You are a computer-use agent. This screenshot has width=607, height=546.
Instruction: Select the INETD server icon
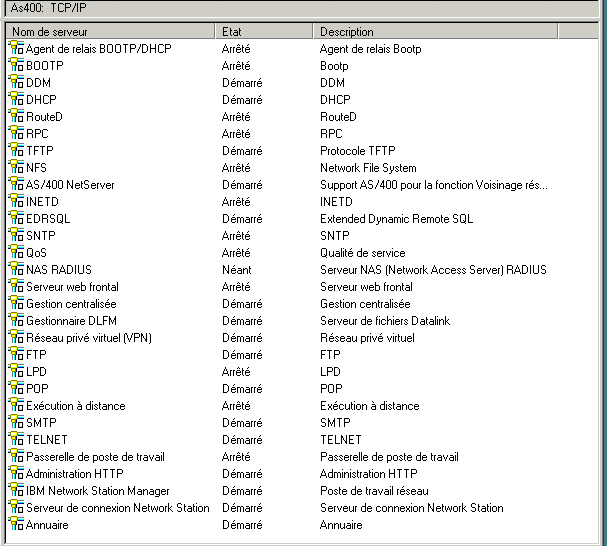[16, 201]
